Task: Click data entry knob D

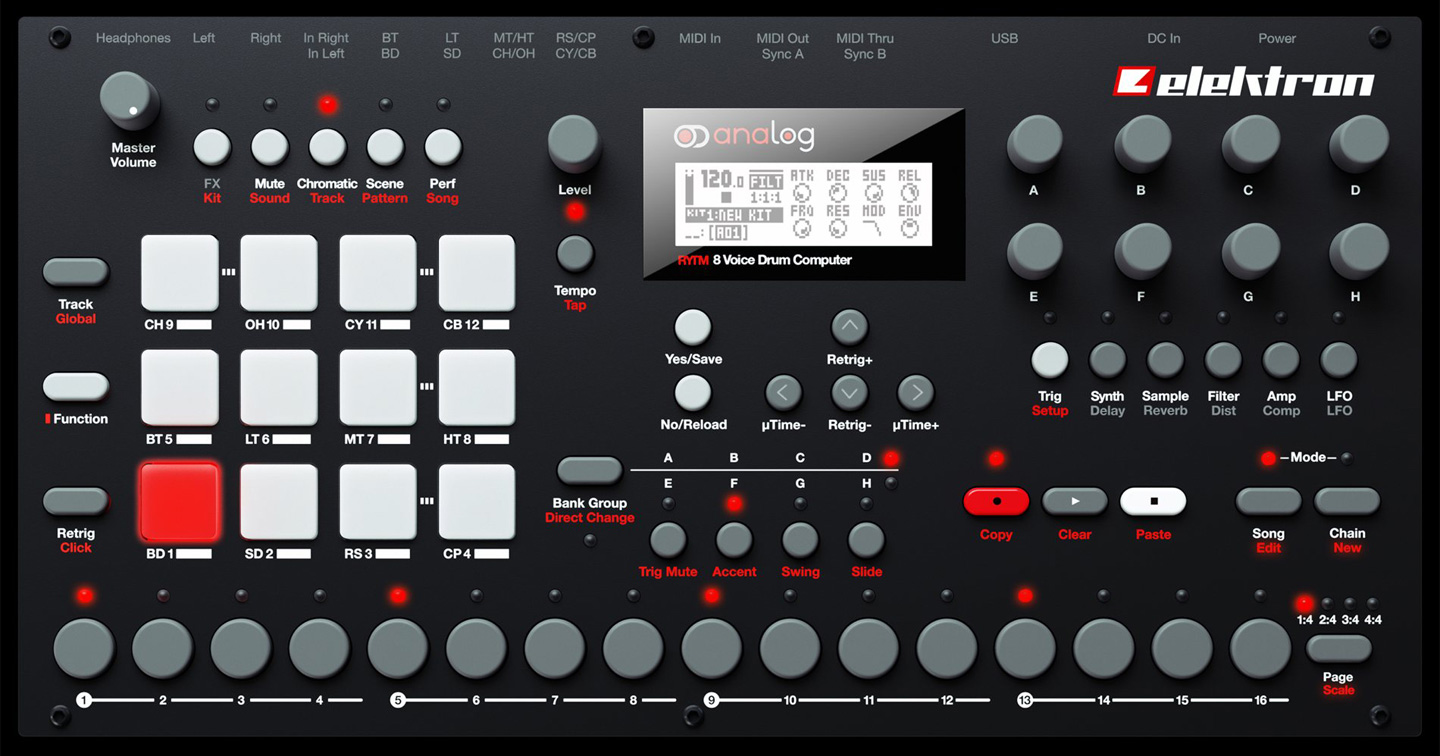Action: point(1358,144)
